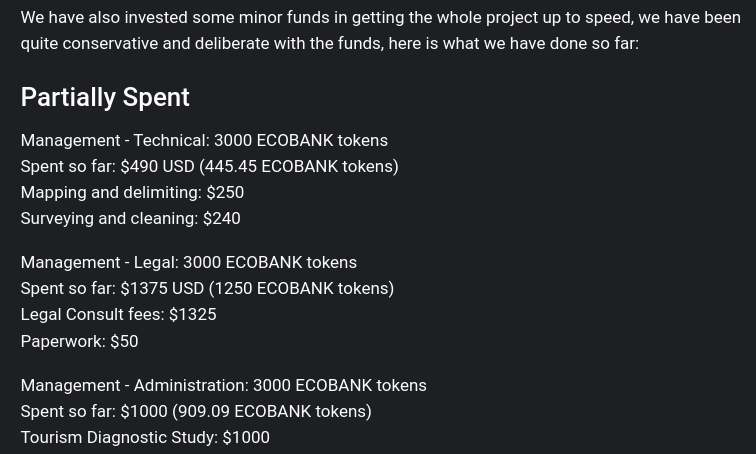Click the Partially Spent heading

click(x=105, y=97)
